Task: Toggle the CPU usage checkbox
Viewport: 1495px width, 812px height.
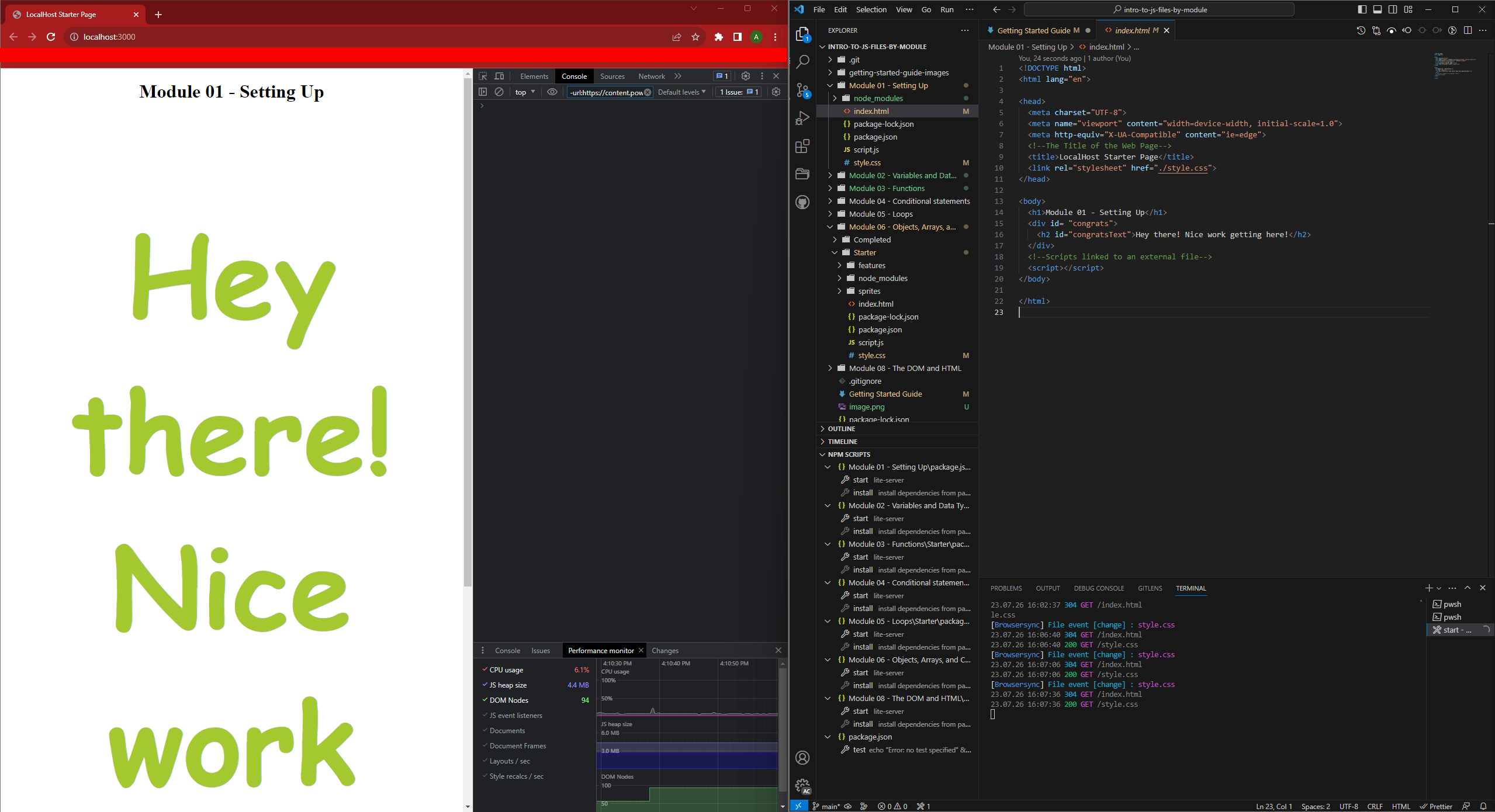Action: click(x=485, y=670)
